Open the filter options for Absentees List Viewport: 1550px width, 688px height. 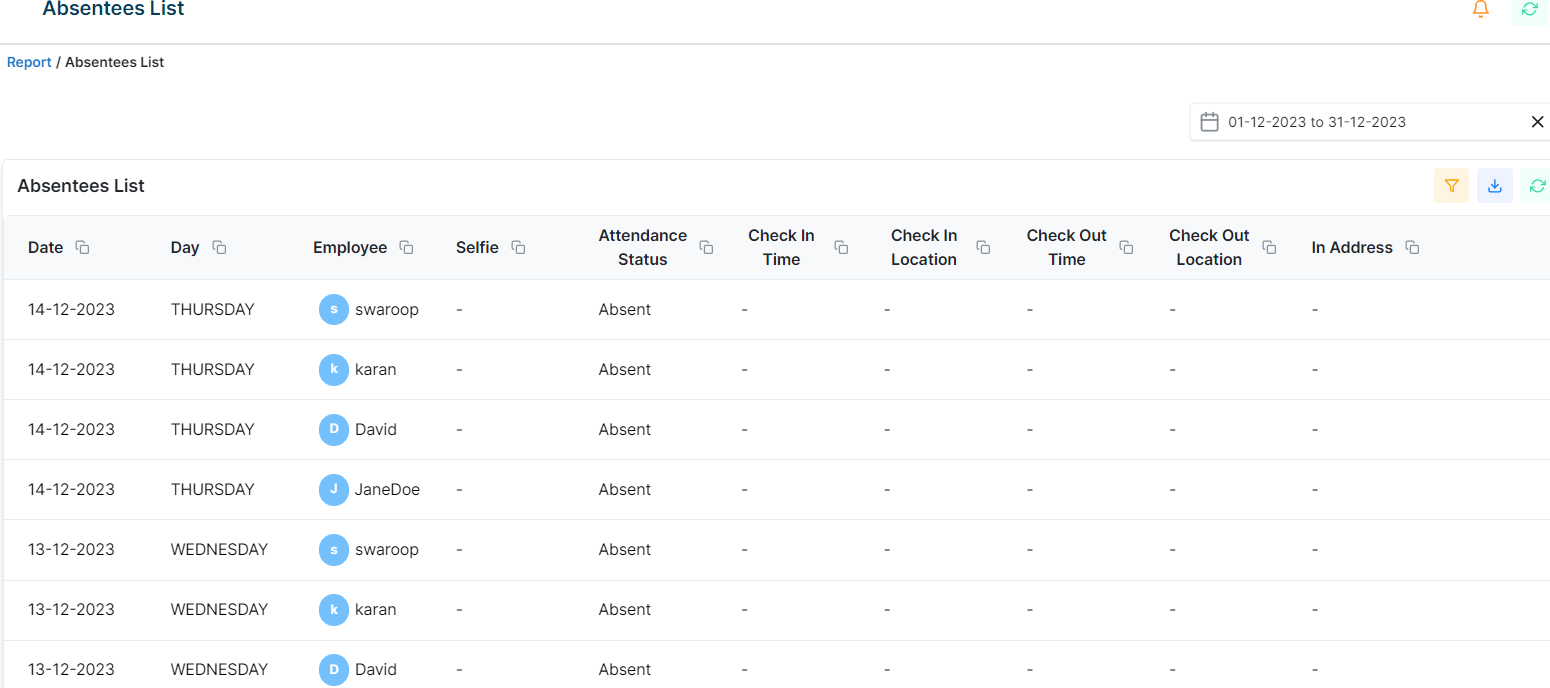[1451, 186]
